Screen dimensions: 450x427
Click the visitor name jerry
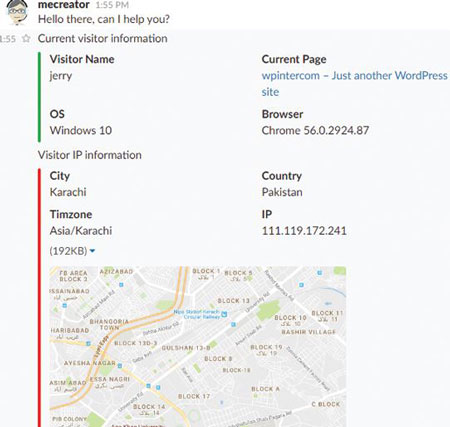pos(61,76)
